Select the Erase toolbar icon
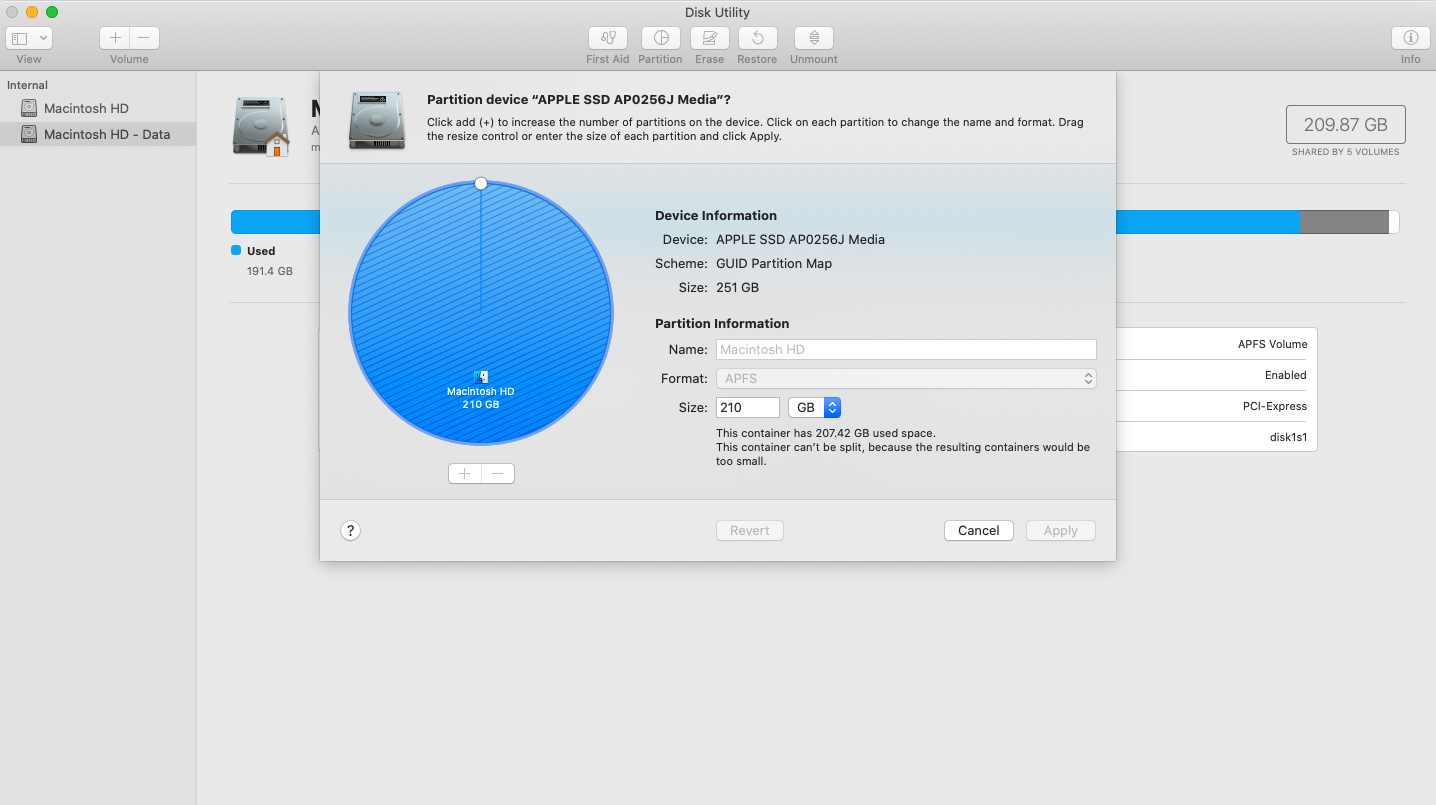 click(710, 38)
